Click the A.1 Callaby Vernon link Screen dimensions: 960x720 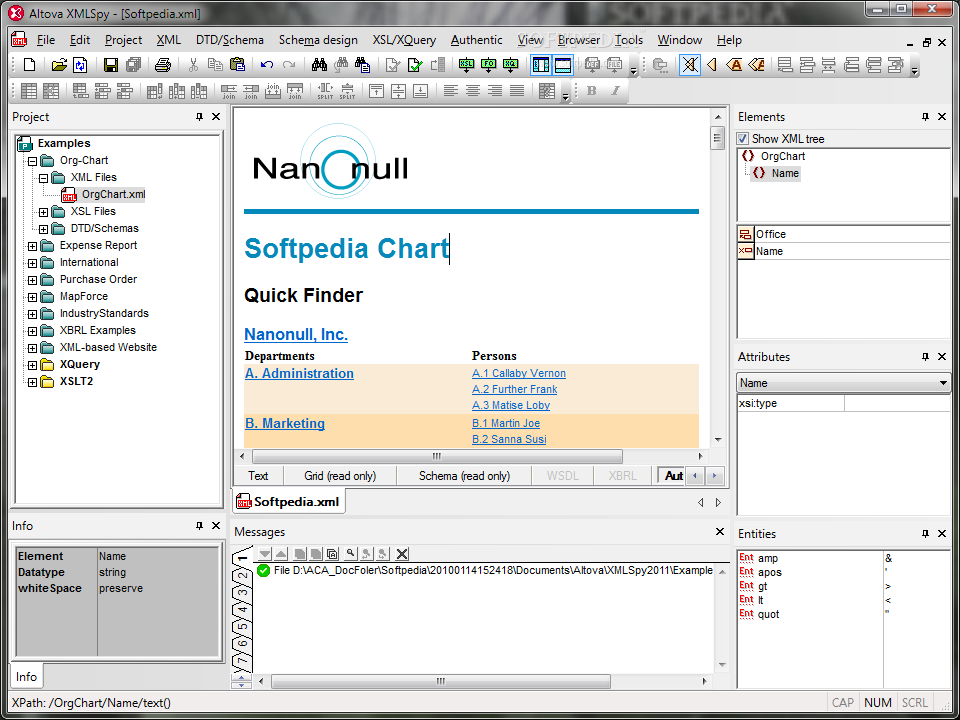(x=519, y=373)
